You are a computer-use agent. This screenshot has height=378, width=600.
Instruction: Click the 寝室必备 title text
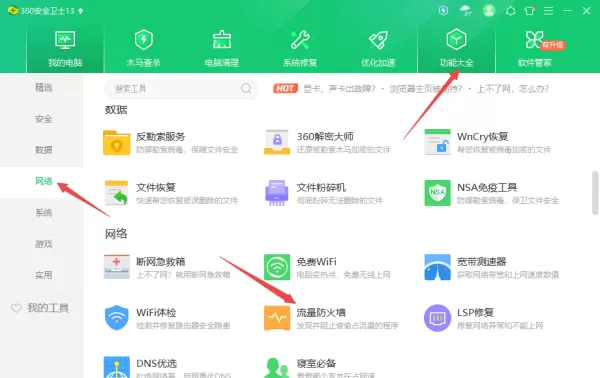pyautogui.click(x=316, y=363)
